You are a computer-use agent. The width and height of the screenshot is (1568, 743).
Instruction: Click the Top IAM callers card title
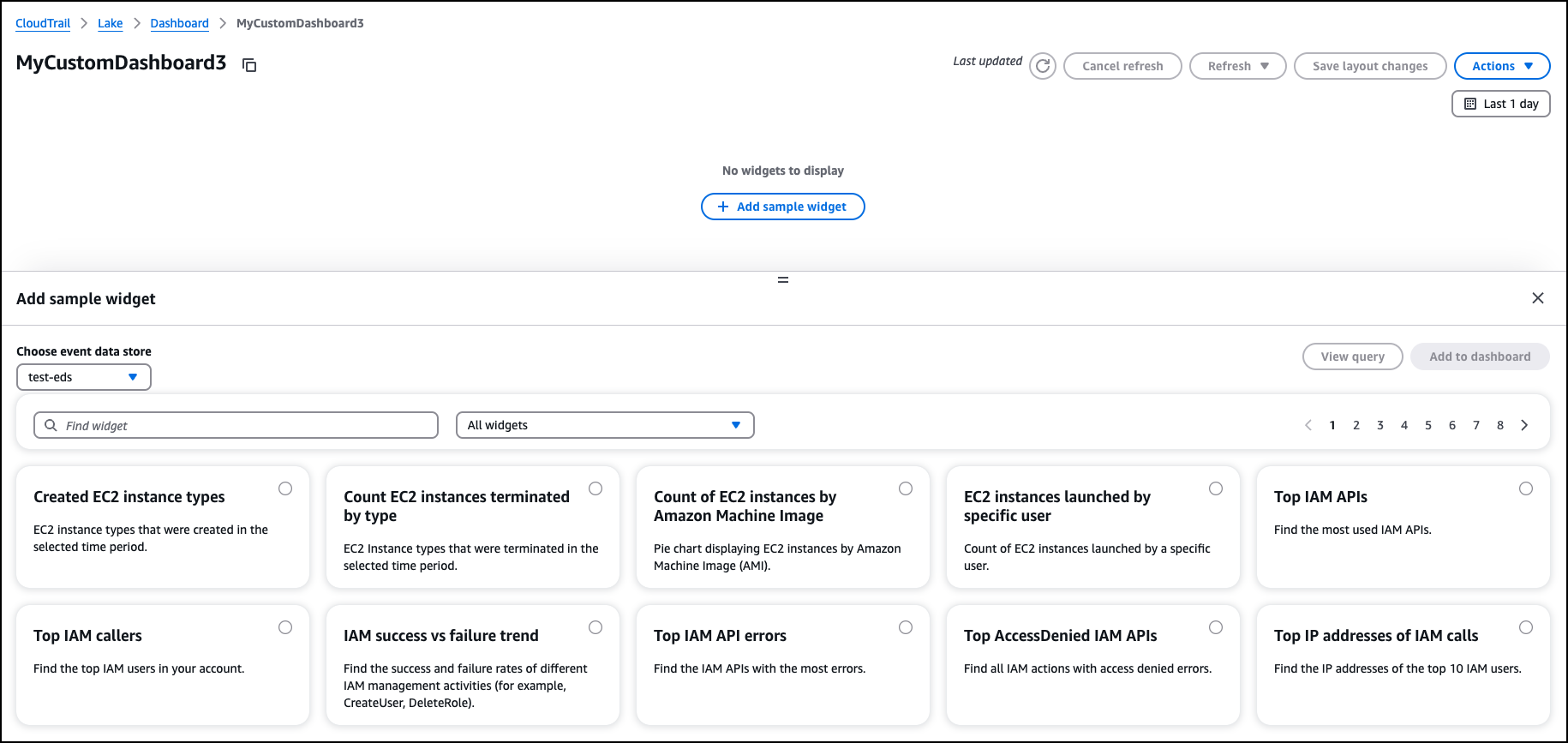point(87,636)
